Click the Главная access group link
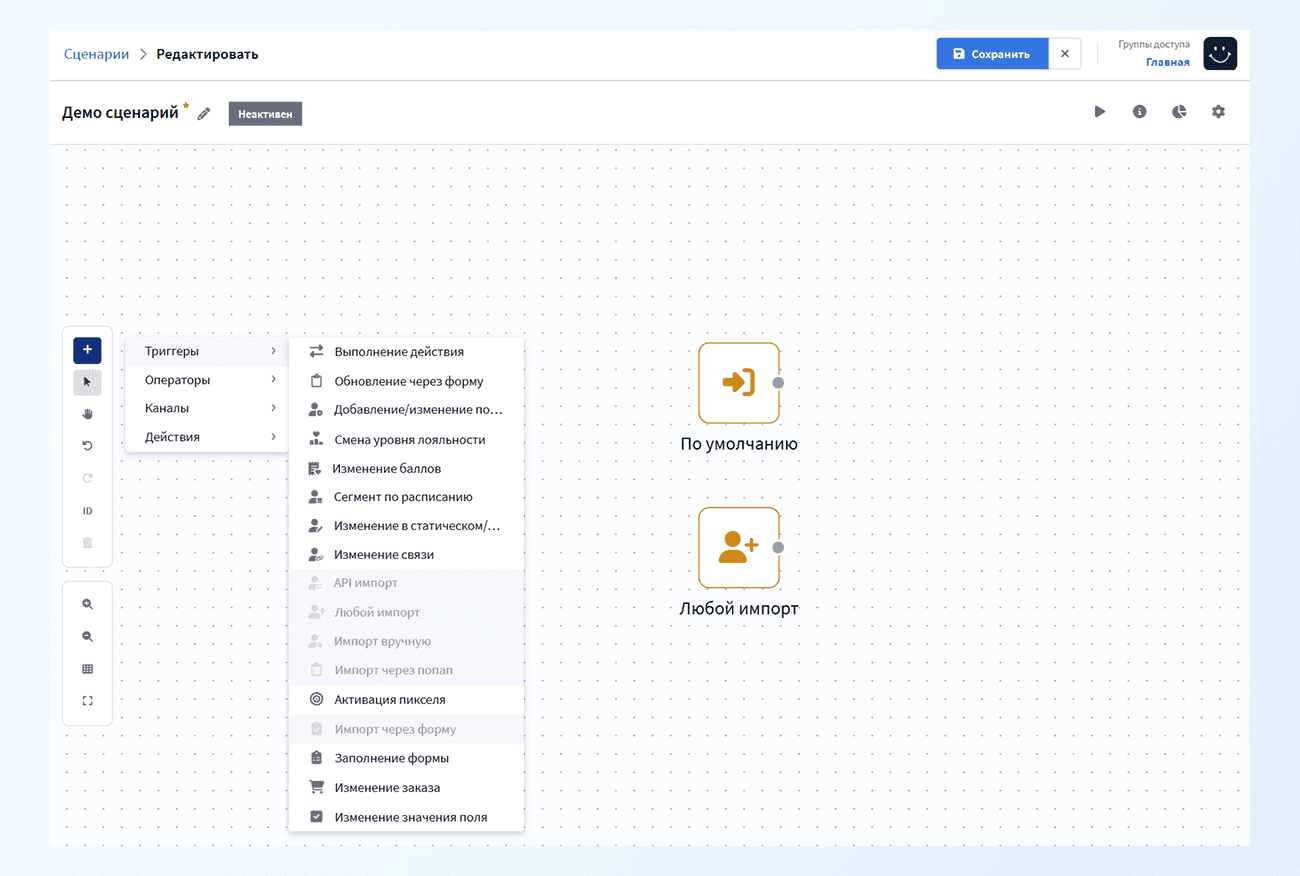This screenshot has width=1300, height=876. point(1168,62)
